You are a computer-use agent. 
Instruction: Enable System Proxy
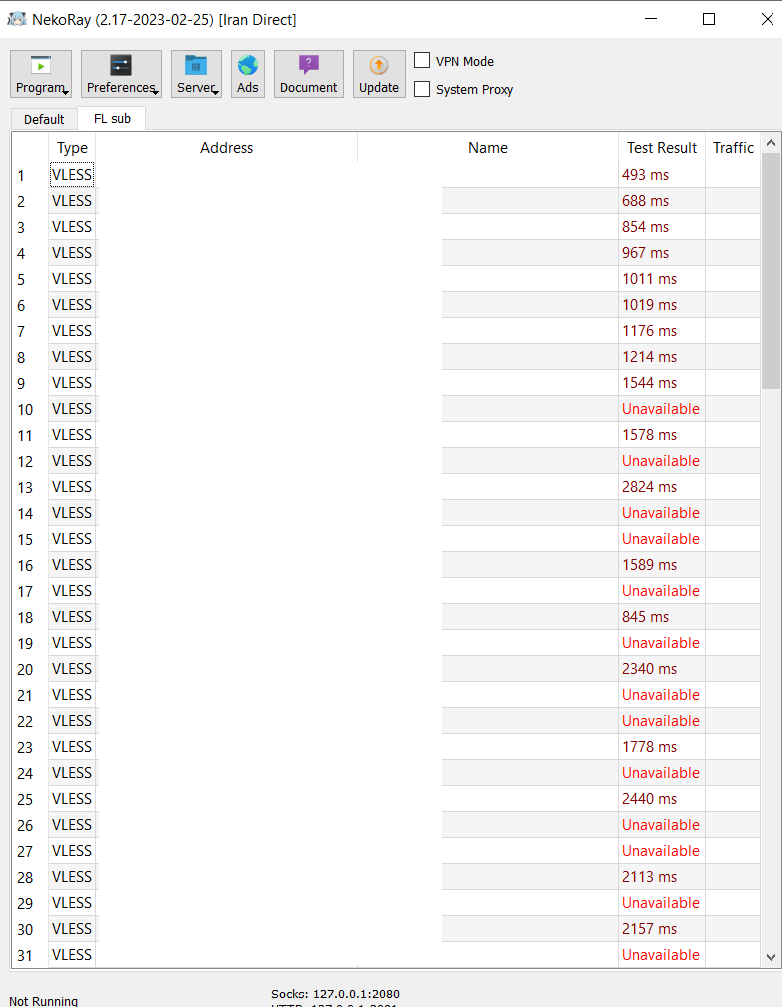pos(421,89)
